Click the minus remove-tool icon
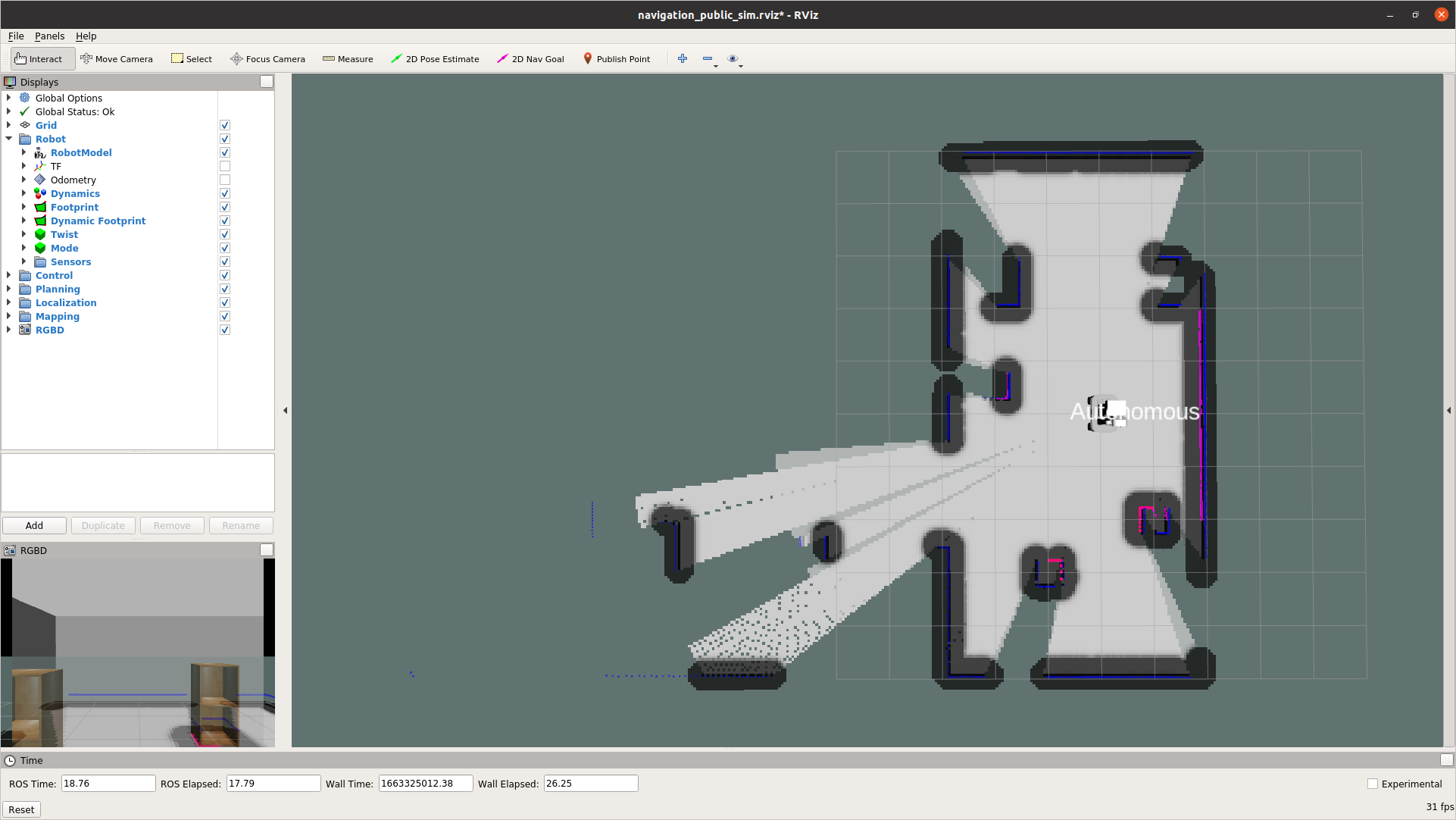1456x820 pixels. click(708, 58)
